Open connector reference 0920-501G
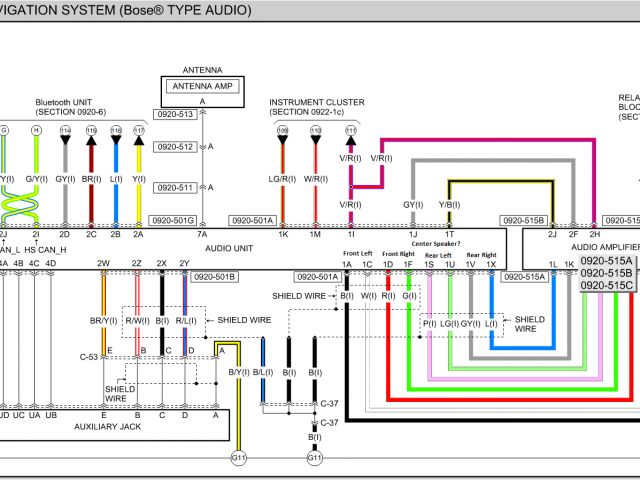The width and height of the screenshot is (640, 480). tap(172, 220)
